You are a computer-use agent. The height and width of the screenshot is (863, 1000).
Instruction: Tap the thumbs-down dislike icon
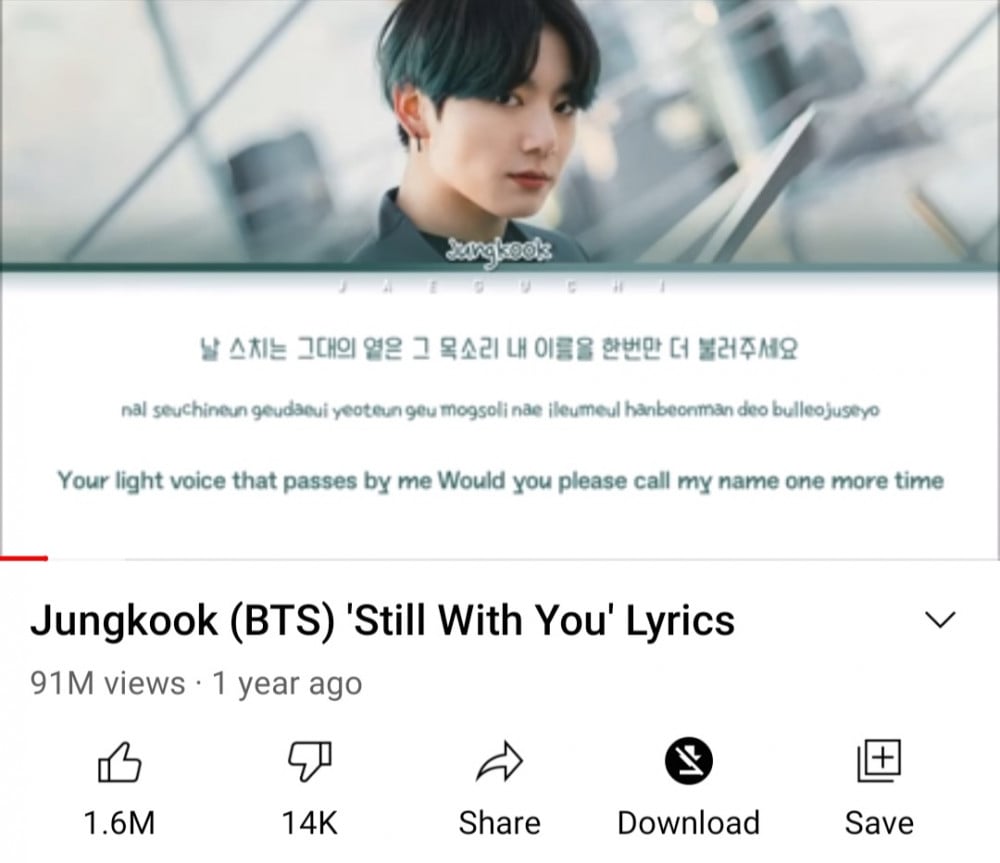point(310,762)
